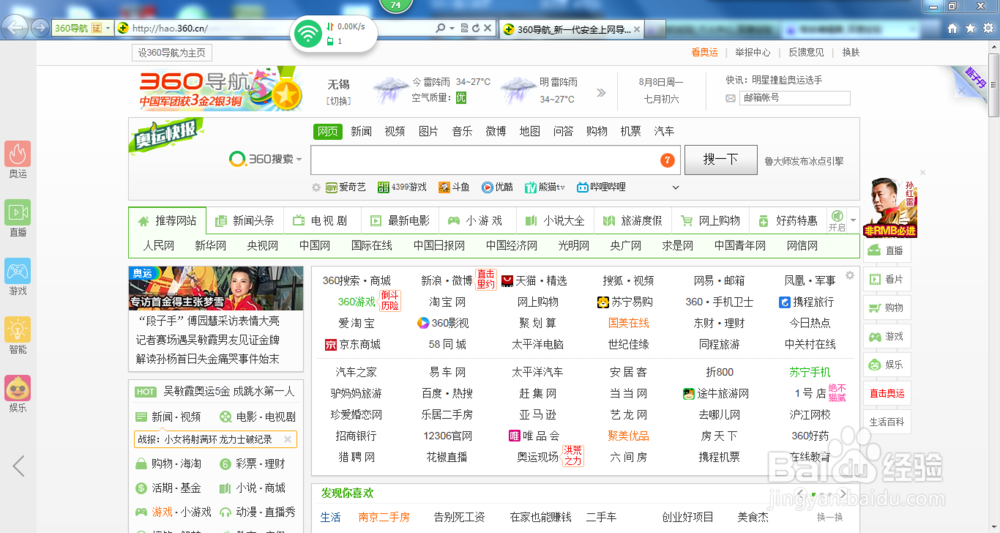Open 京东商城 link
Image resolution: width=1000 pixels, height=533 pixels.
click(x=353, y=345)
